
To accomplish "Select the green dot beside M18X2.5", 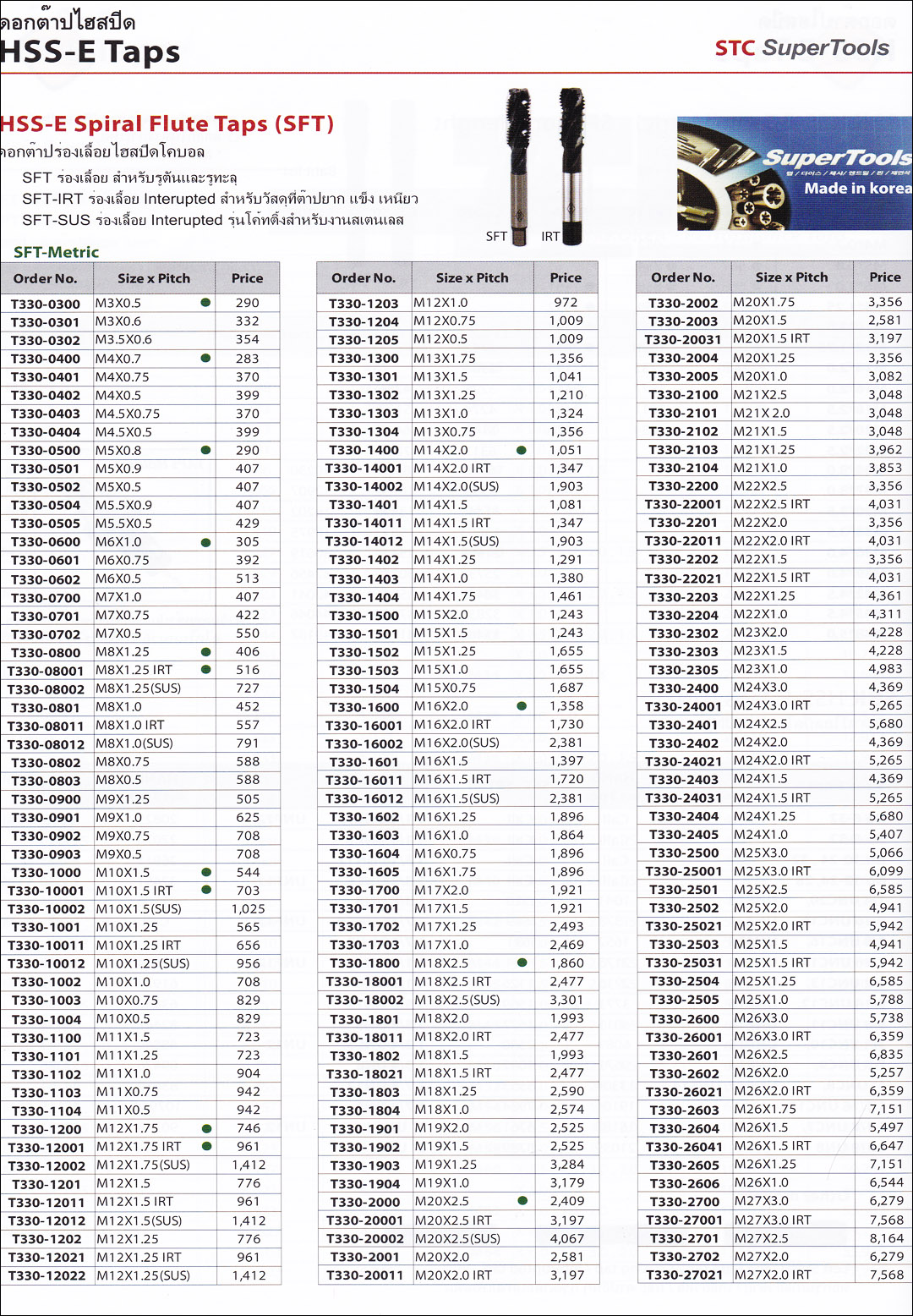I will tap(522, 962).
